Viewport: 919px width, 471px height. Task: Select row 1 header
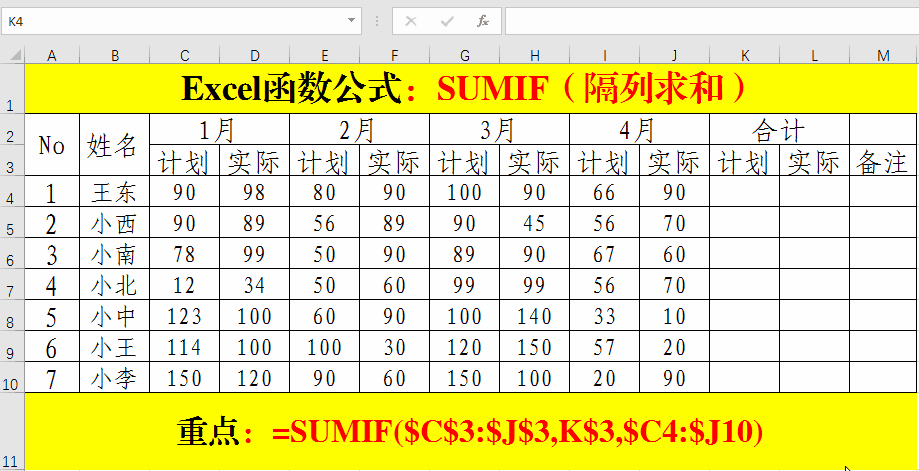(x=12, y=88)
